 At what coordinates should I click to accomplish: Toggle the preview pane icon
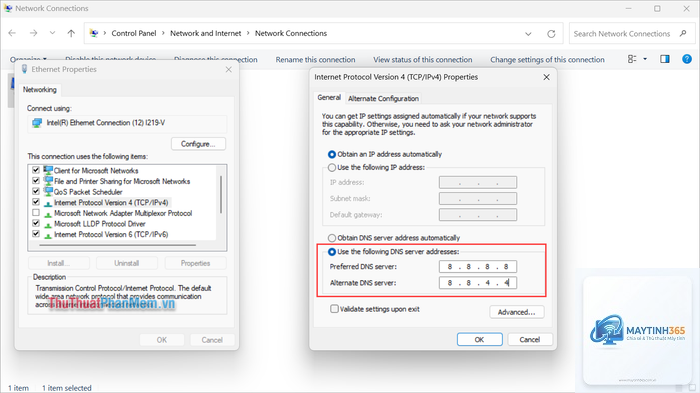click(x=665, y=59)
